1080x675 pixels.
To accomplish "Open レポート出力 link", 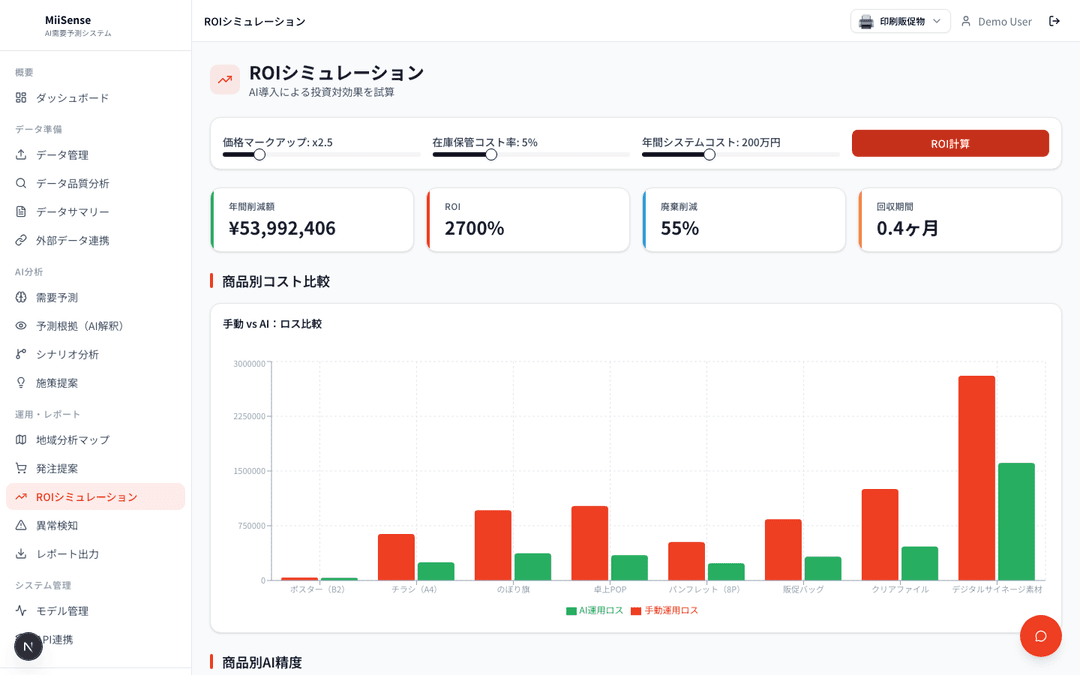I will tap(96, 554).
